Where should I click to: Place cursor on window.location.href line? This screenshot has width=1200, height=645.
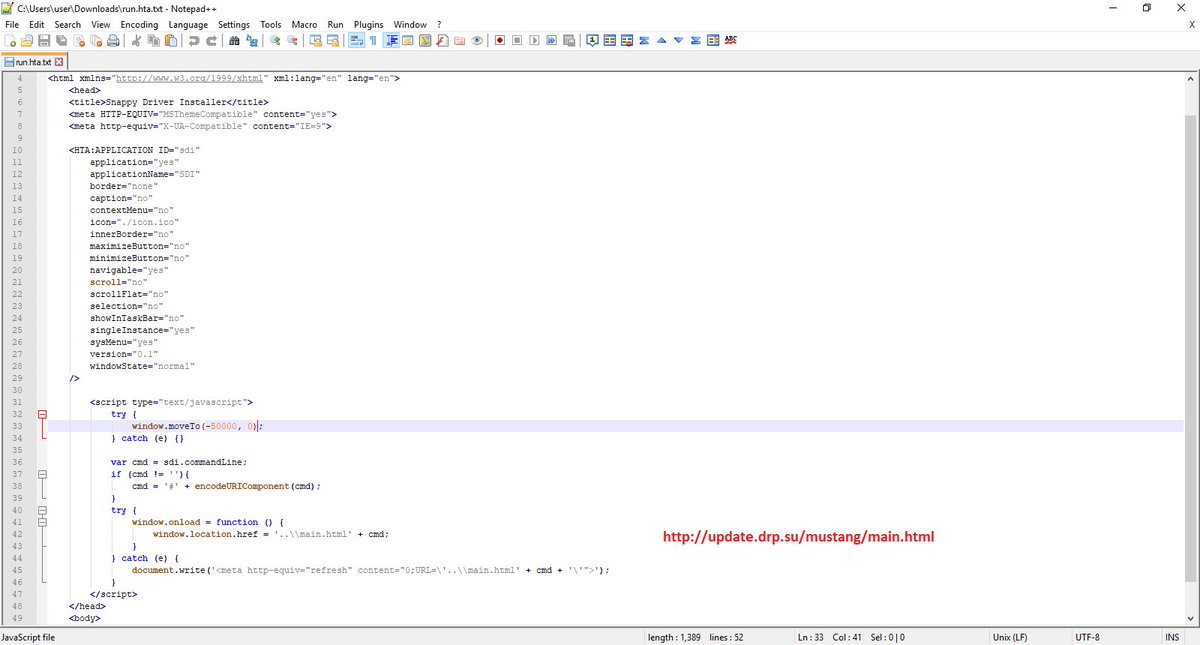point(271,534)
